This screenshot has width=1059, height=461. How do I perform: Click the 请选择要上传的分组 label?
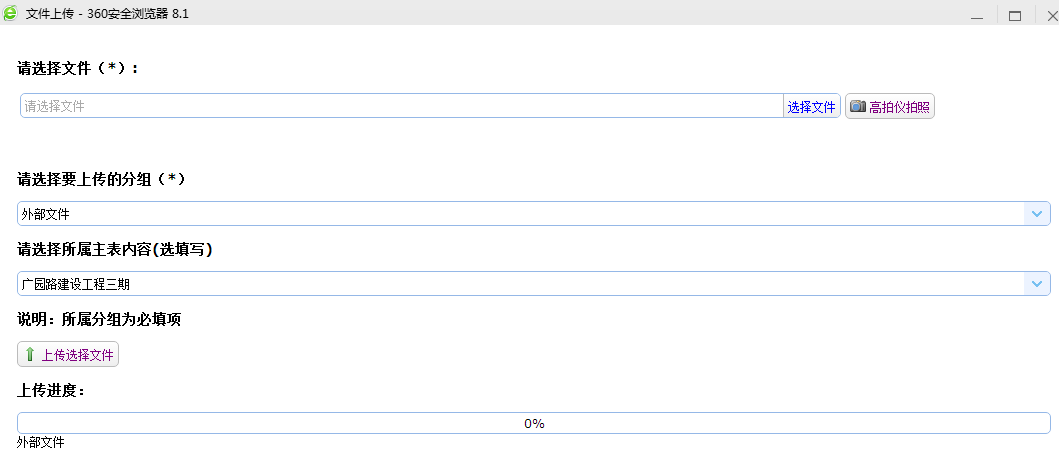(101, 179)
